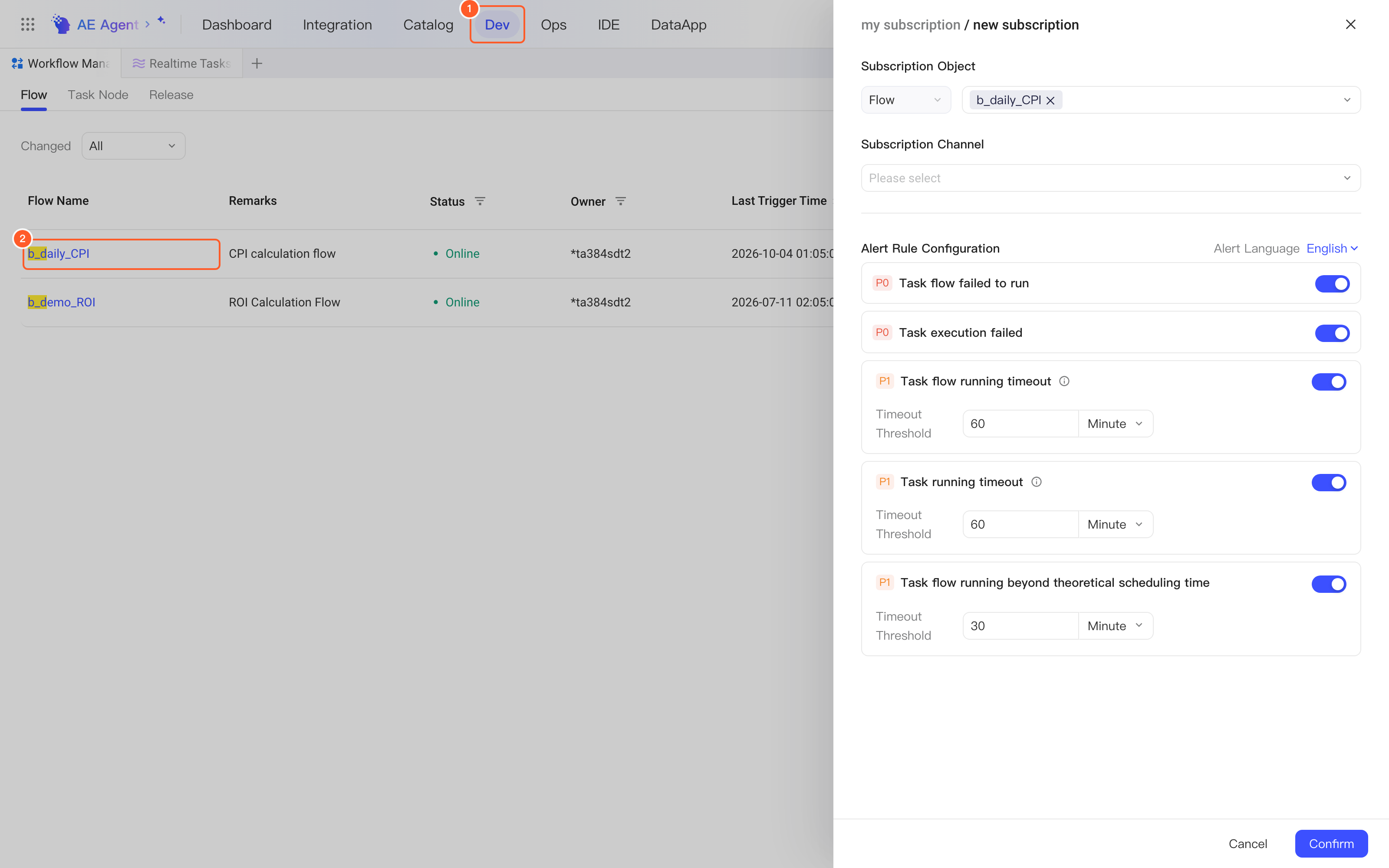Open Minute unit dropdown for scheduling time rule

1115,626
